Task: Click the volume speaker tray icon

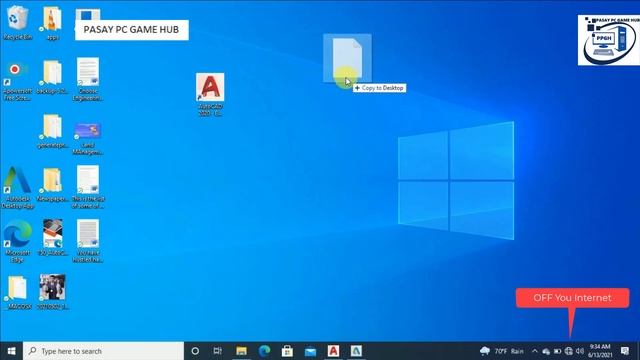Action: coord(580,351)
